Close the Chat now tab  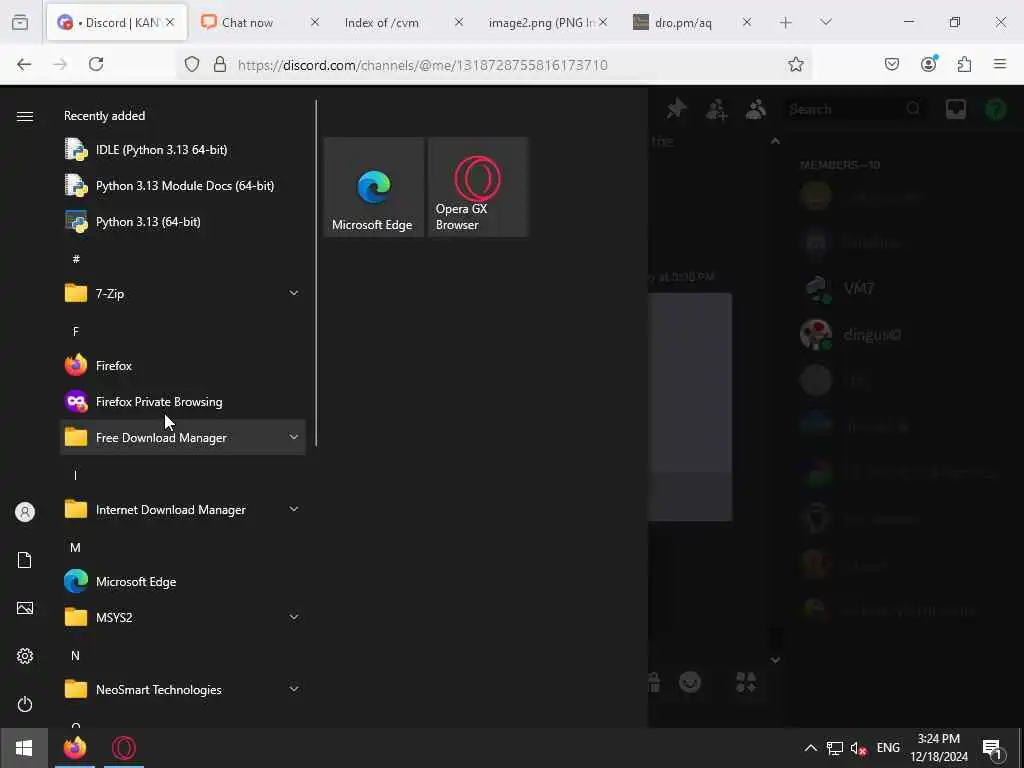point(314,23)
